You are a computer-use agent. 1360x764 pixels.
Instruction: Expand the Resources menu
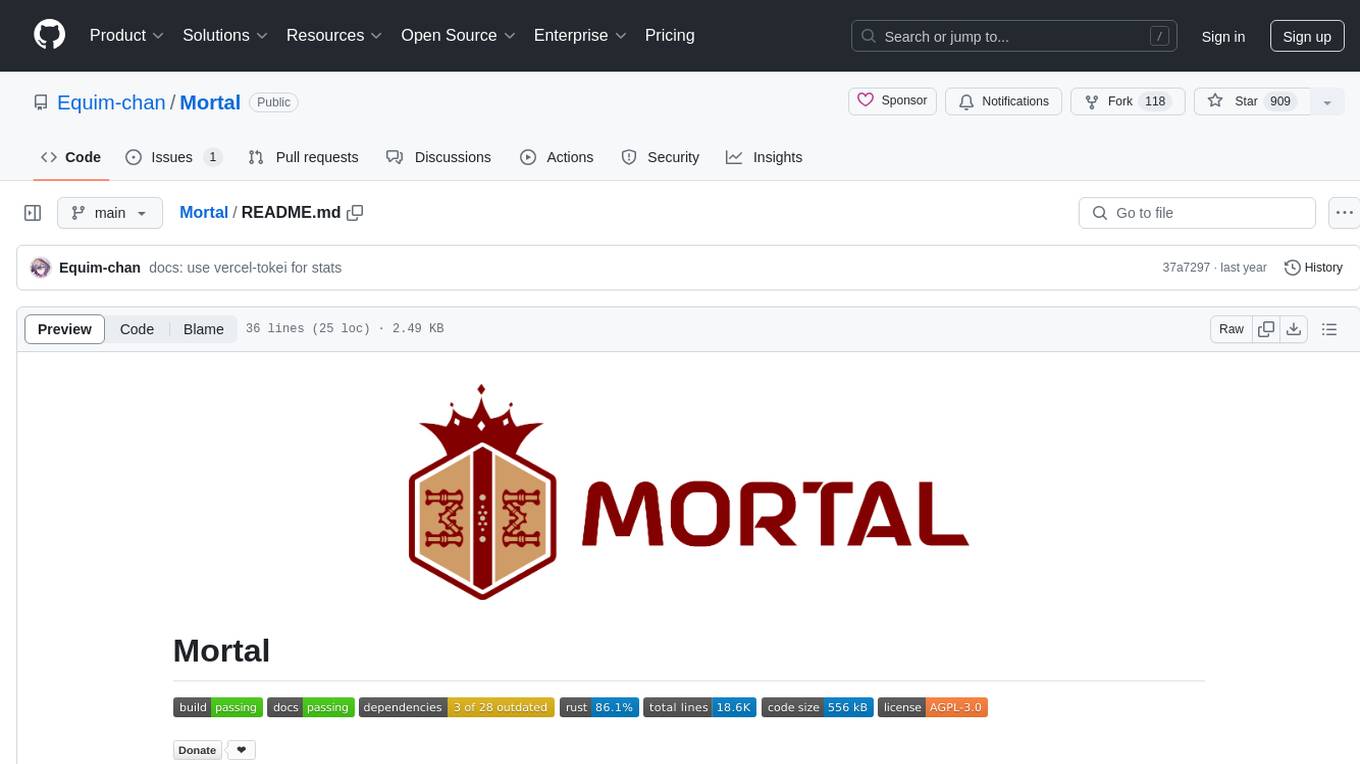pos(334,35)
